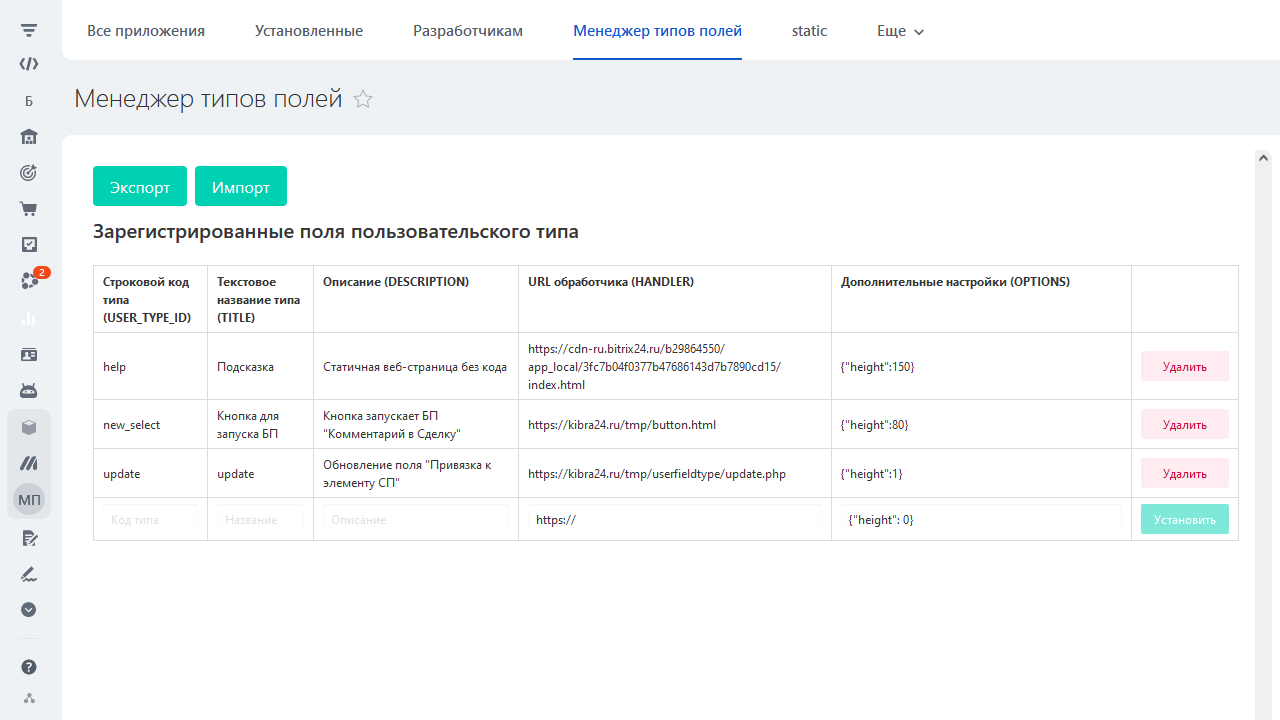Open the Разработчикам tab
The width and height of the screenshot is (1280, 720).
point(468,31)
